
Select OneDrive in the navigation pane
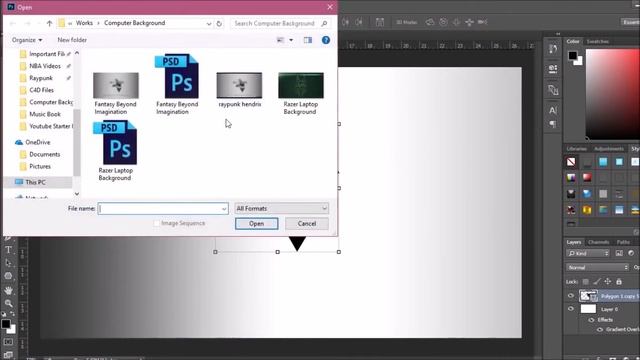[x=38, y=142]
